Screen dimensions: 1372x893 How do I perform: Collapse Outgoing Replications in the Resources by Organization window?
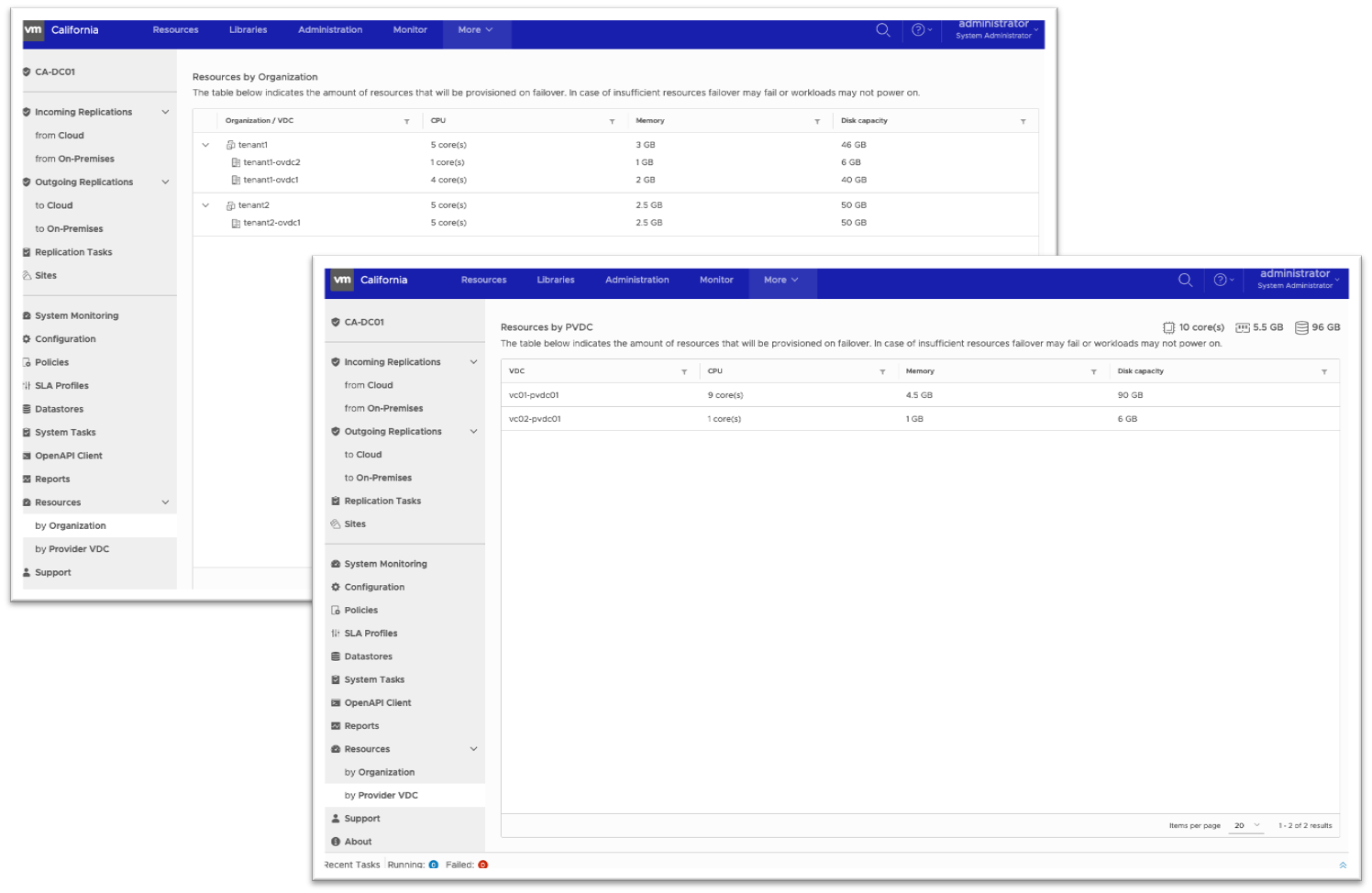tap(165, 182)
